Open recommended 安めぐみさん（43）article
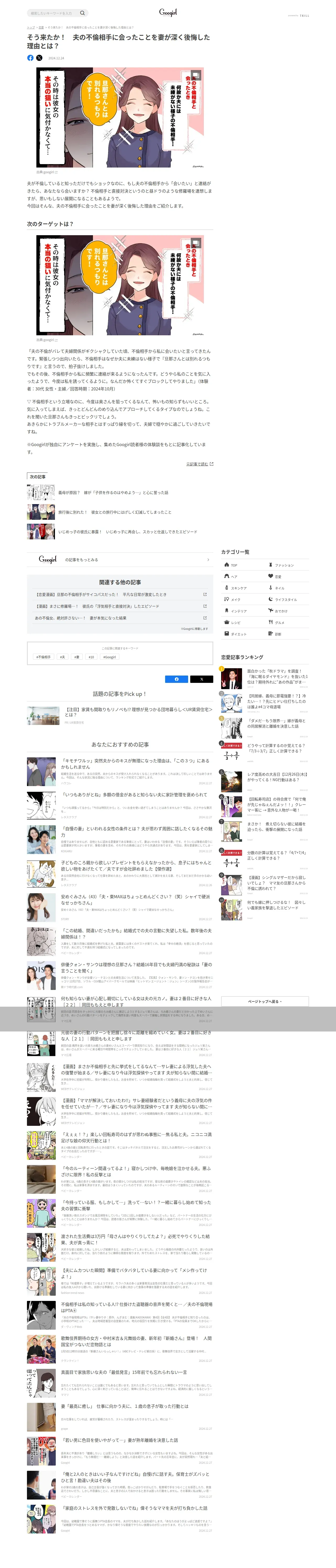This screenshot has height=1568, width=336. [120, 908]
